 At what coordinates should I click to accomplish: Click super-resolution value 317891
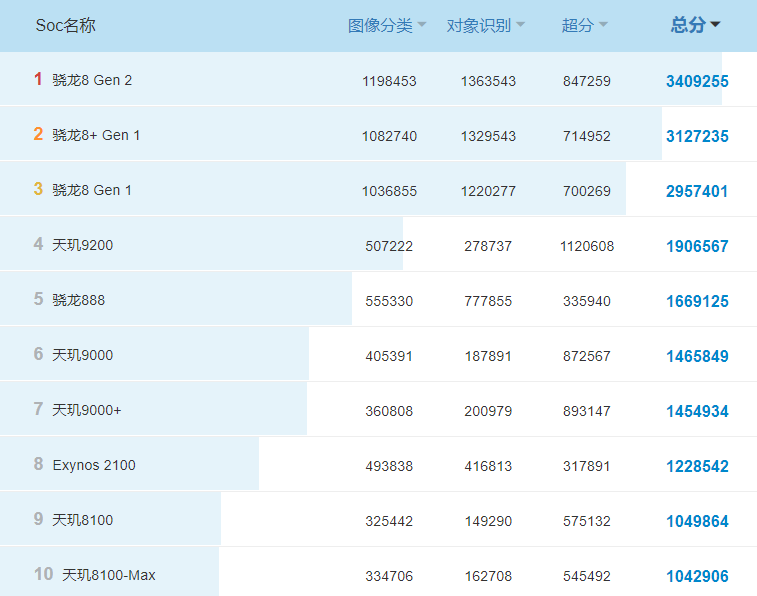587,466
